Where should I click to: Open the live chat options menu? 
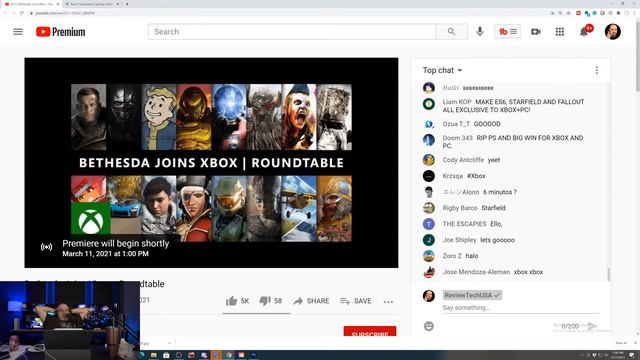coord(597,70)
